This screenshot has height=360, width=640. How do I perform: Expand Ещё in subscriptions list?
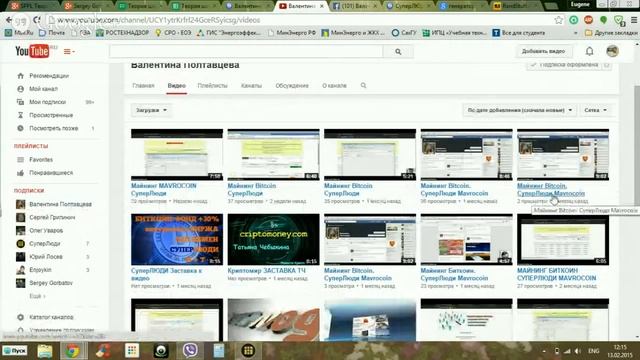coord(37,296)
